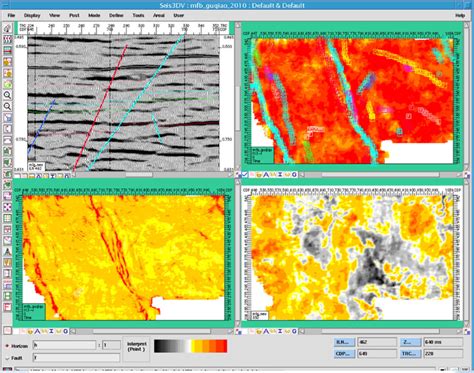Click the G icon under the bottom-right map panel
Screen dimensions: 474x373
point(294,331)
